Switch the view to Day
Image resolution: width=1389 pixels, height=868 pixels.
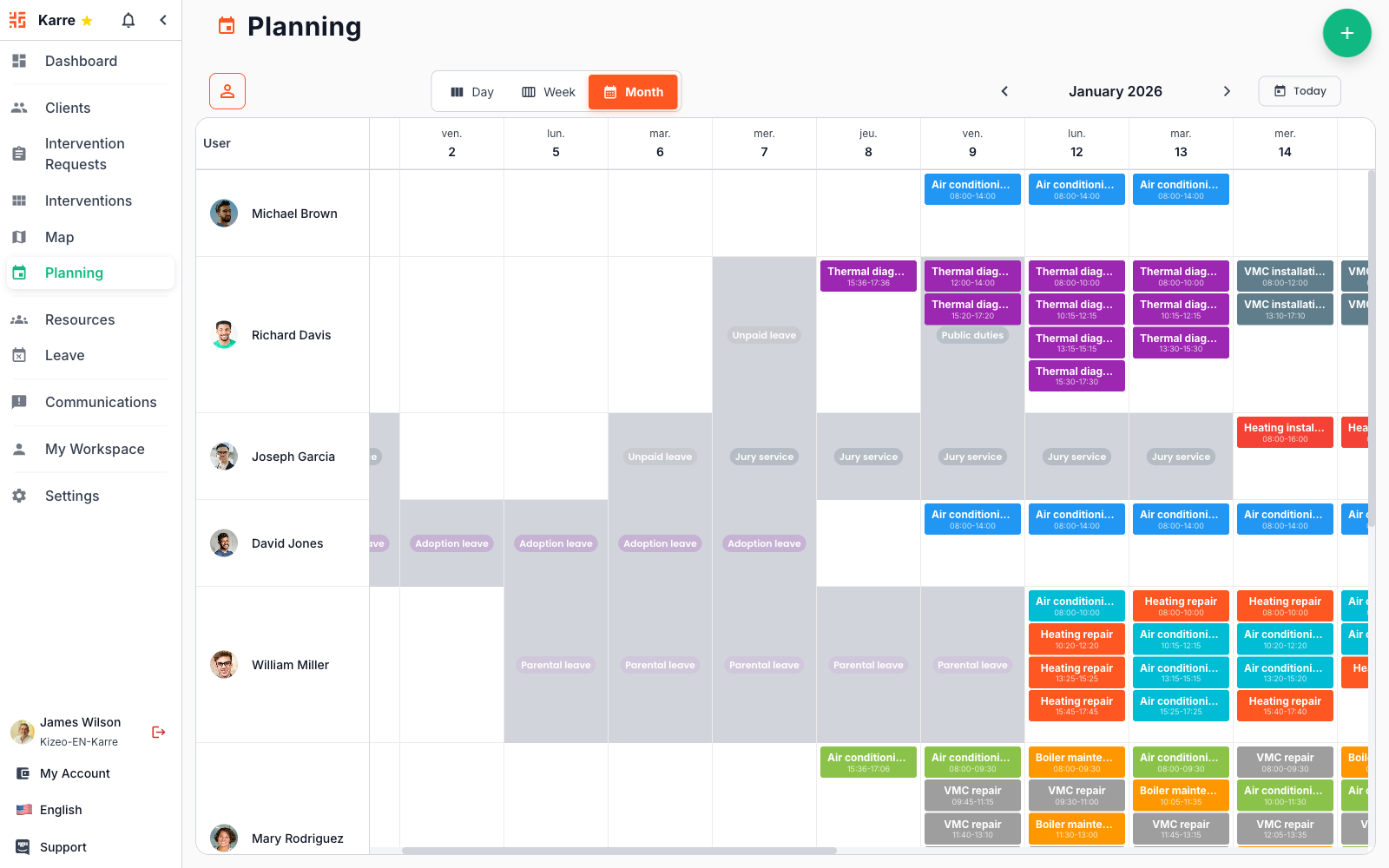(472, 91)
